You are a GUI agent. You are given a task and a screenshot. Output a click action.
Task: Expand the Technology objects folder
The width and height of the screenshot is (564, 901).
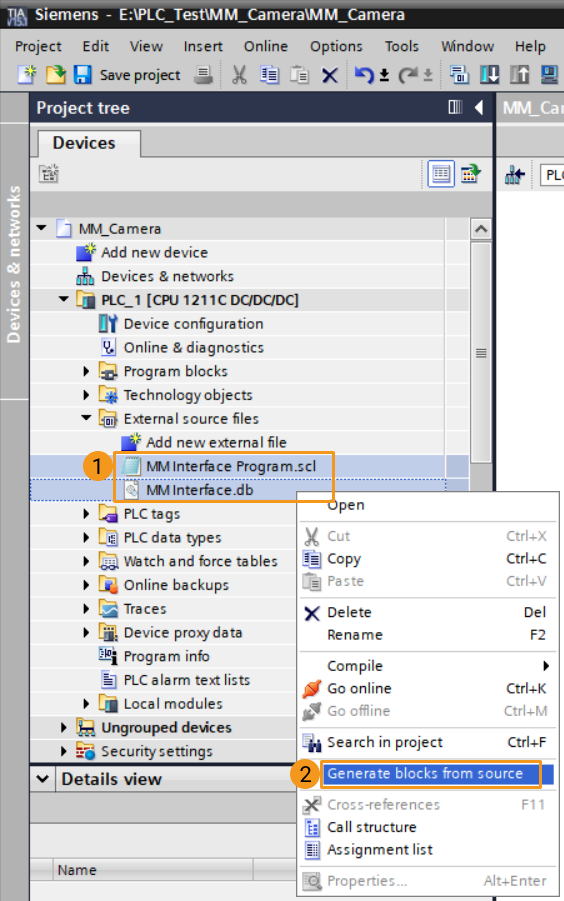point(86,395)
